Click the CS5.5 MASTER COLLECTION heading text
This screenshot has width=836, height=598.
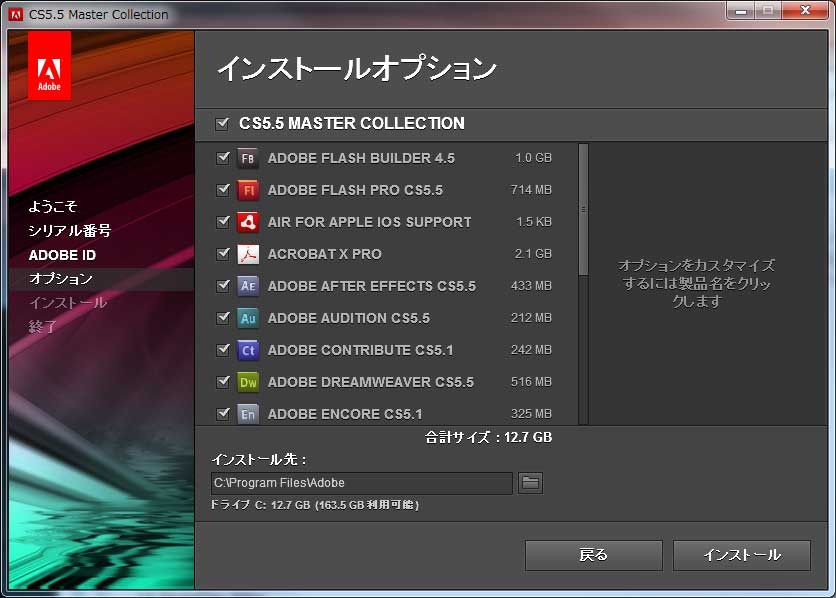tap(352, 124)
